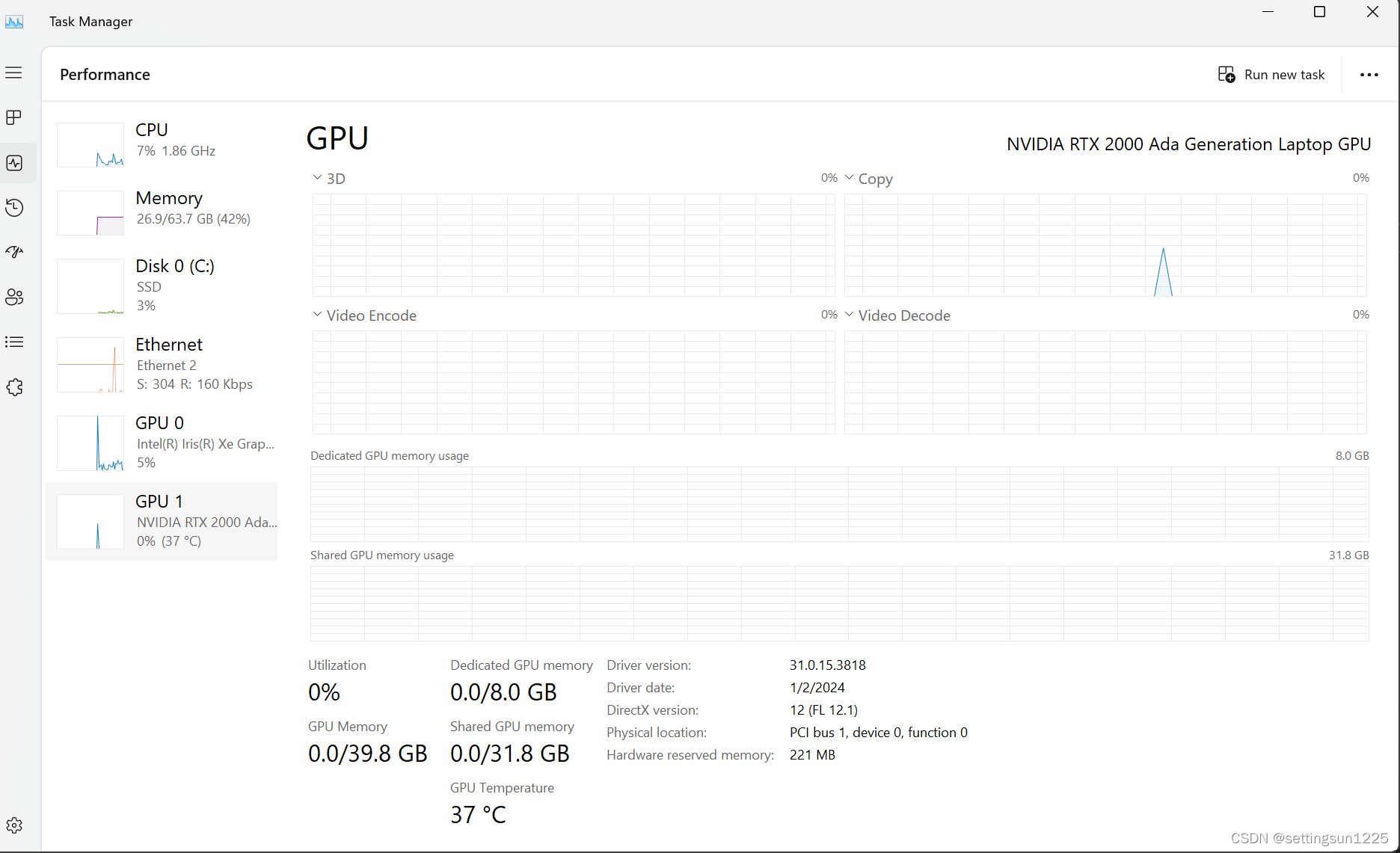Click the DirectX version value 12 (FL 12.1)
This screenshot has width=1400, height=853.
tap(823, 710)
